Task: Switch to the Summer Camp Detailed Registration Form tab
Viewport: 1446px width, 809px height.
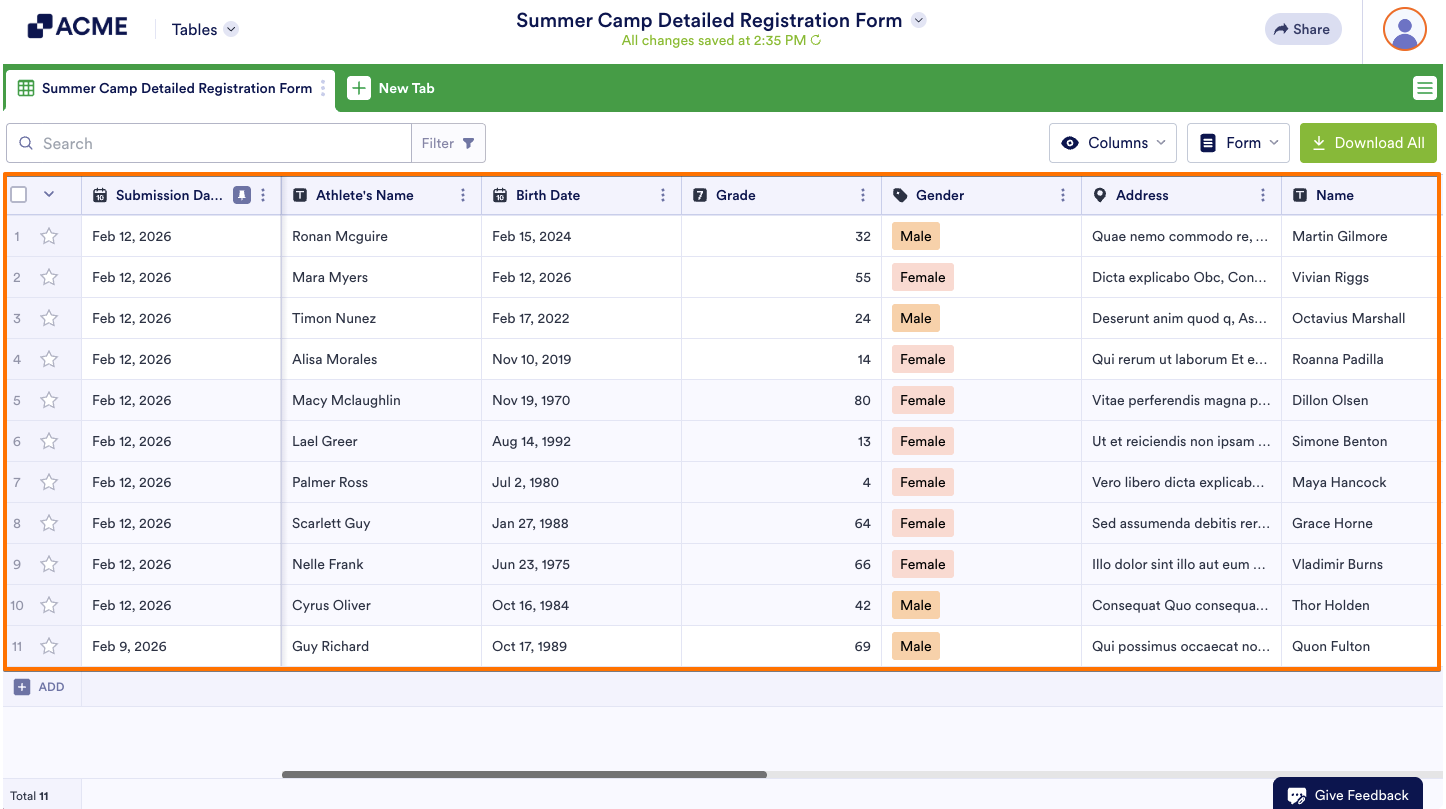Action: (165, 88)
